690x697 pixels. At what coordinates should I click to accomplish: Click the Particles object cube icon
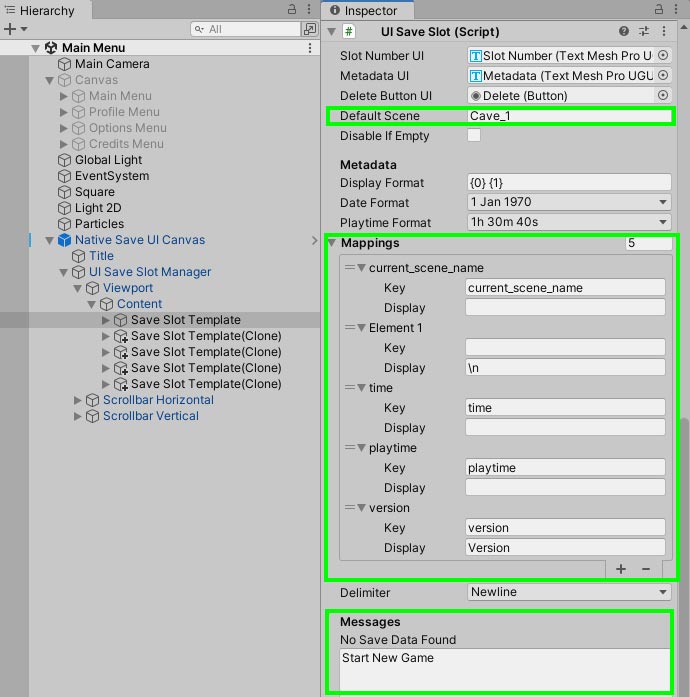pos(64,224)
